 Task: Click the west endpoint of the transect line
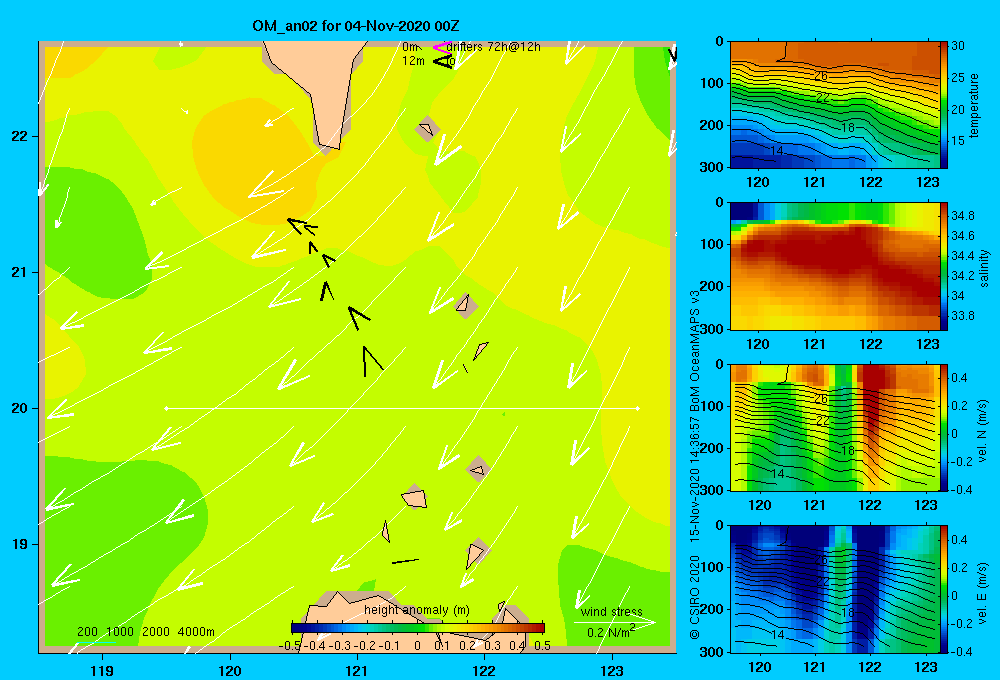(166, 408)
